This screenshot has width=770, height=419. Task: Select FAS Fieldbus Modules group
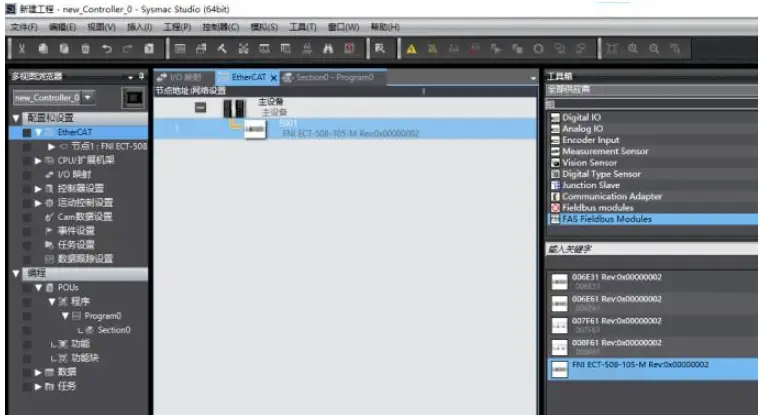click(x=652, y=219)
